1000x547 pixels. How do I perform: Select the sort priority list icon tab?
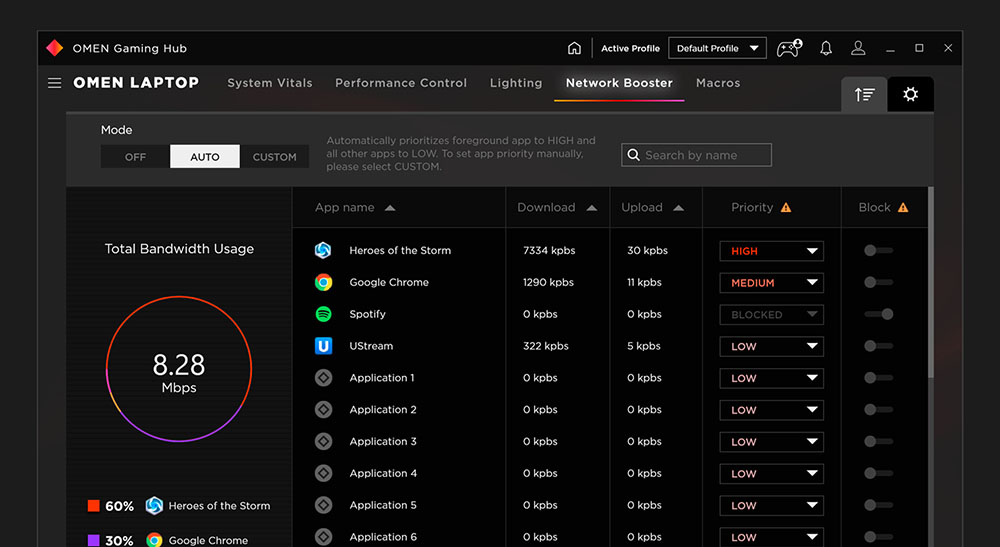click(x=864, y=94)
